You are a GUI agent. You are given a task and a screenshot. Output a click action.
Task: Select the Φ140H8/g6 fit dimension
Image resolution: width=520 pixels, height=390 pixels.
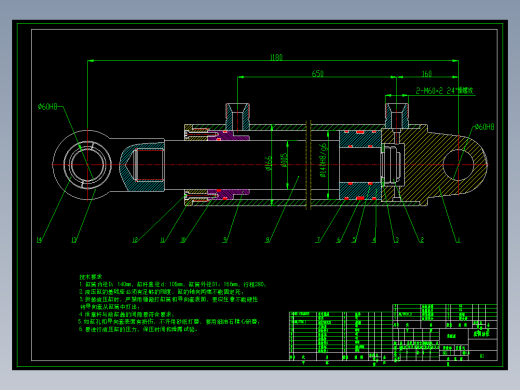point(323,160)
